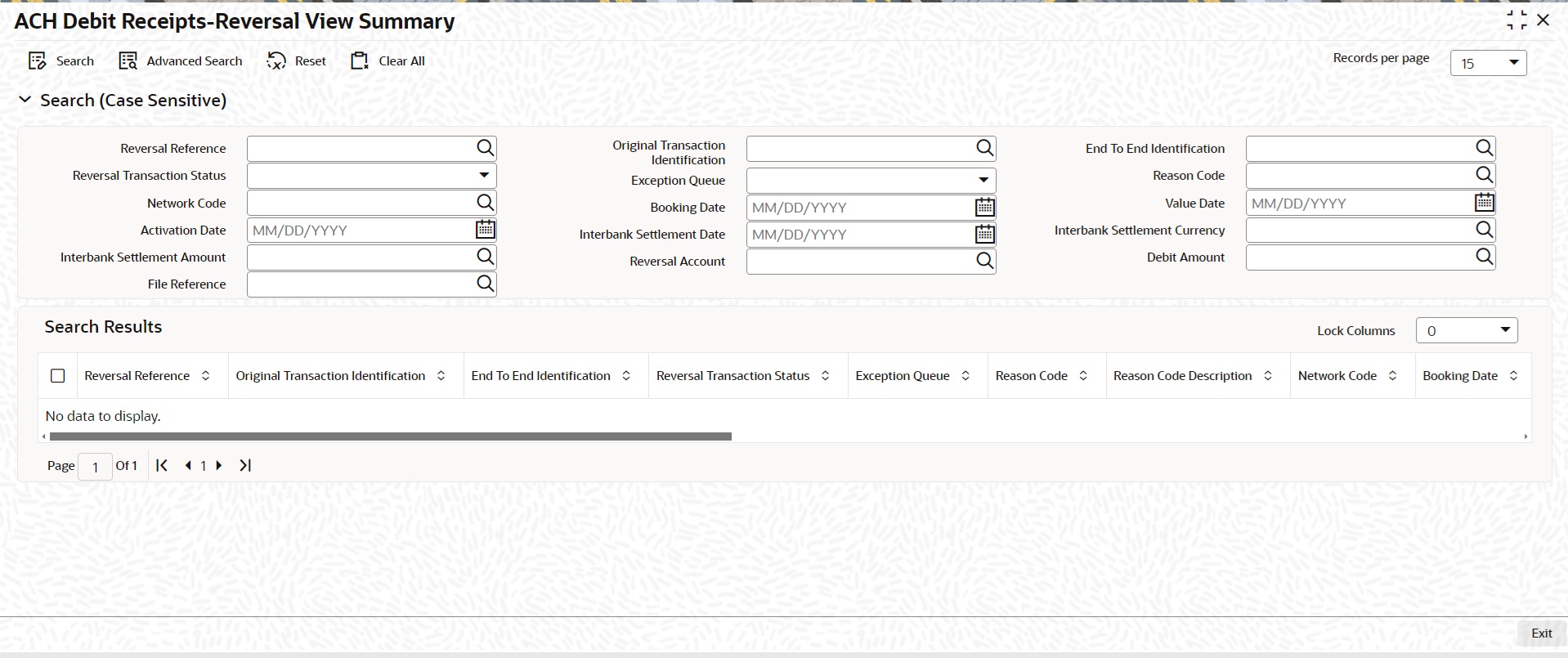
Task: Open lookup for Interbank Settlement Currency
Action: pos(1485,230)
